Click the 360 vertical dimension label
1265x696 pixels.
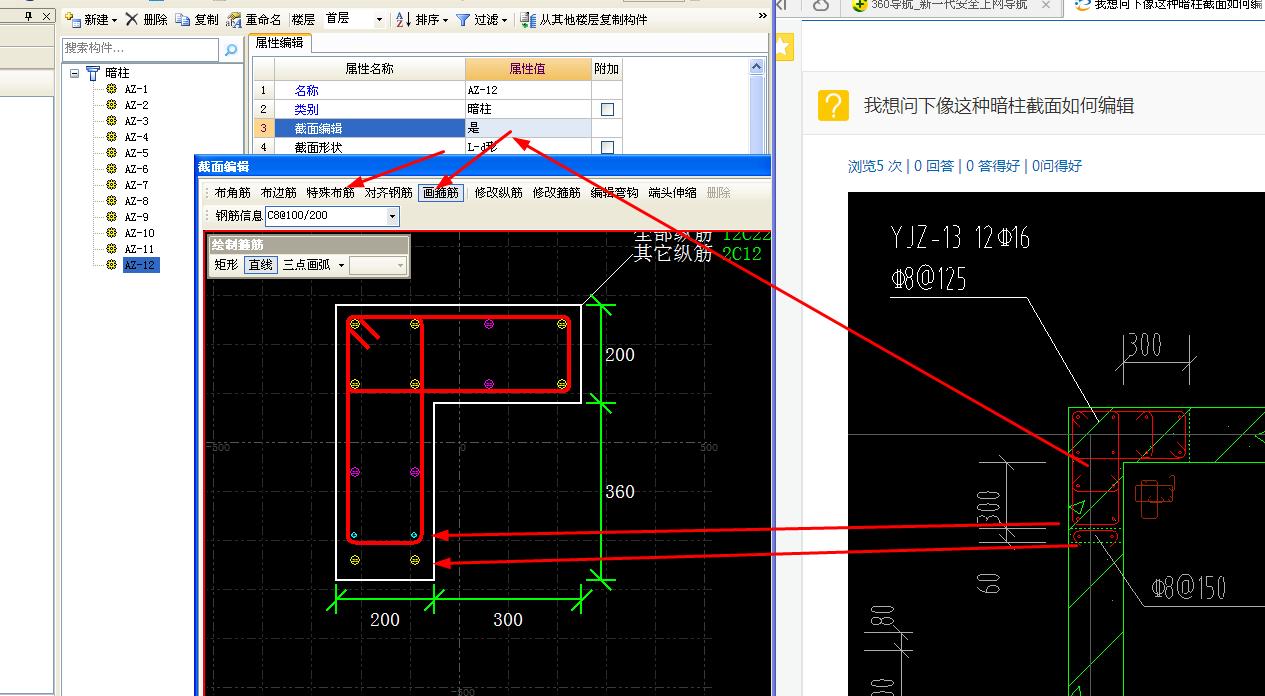tap(620, 492)
